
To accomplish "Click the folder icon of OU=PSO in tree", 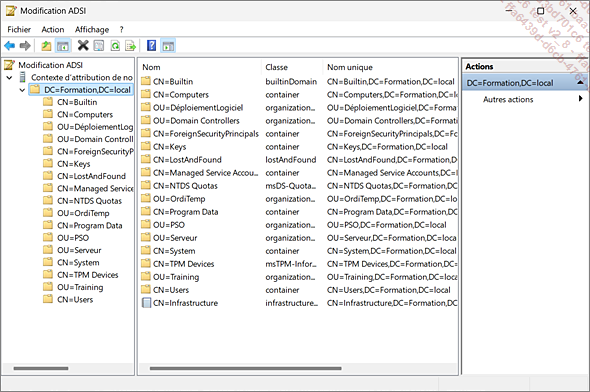I will 48,237.
